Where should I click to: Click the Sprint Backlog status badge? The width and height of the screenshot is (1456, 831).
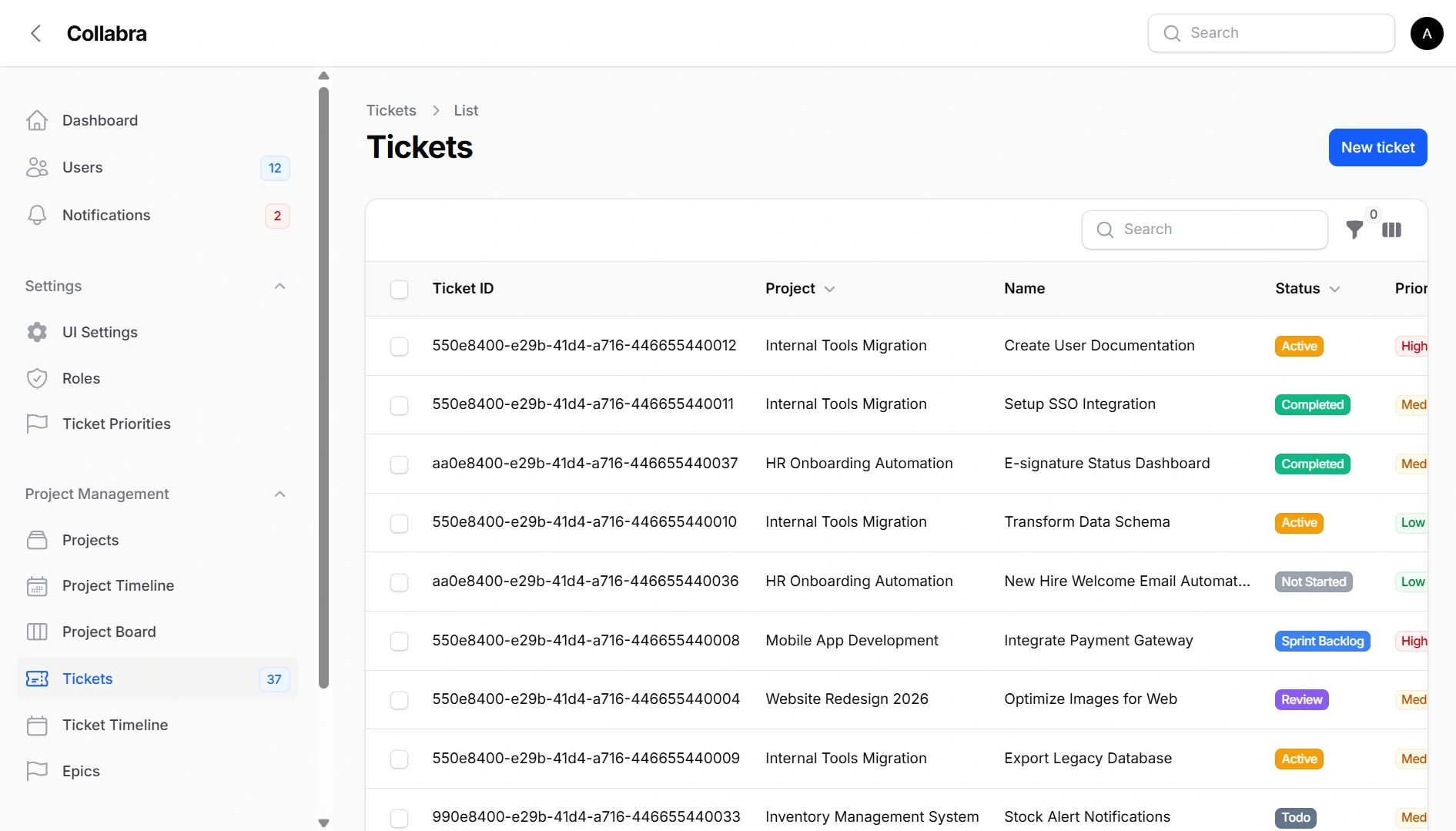click(x=1322, y=641)
